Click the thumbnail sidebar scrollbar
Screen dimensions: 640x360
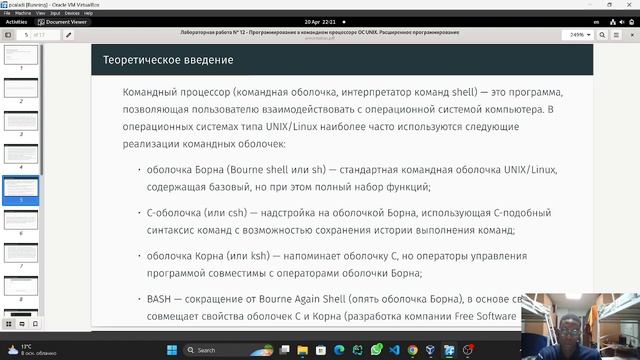click(x=42, y=110)
